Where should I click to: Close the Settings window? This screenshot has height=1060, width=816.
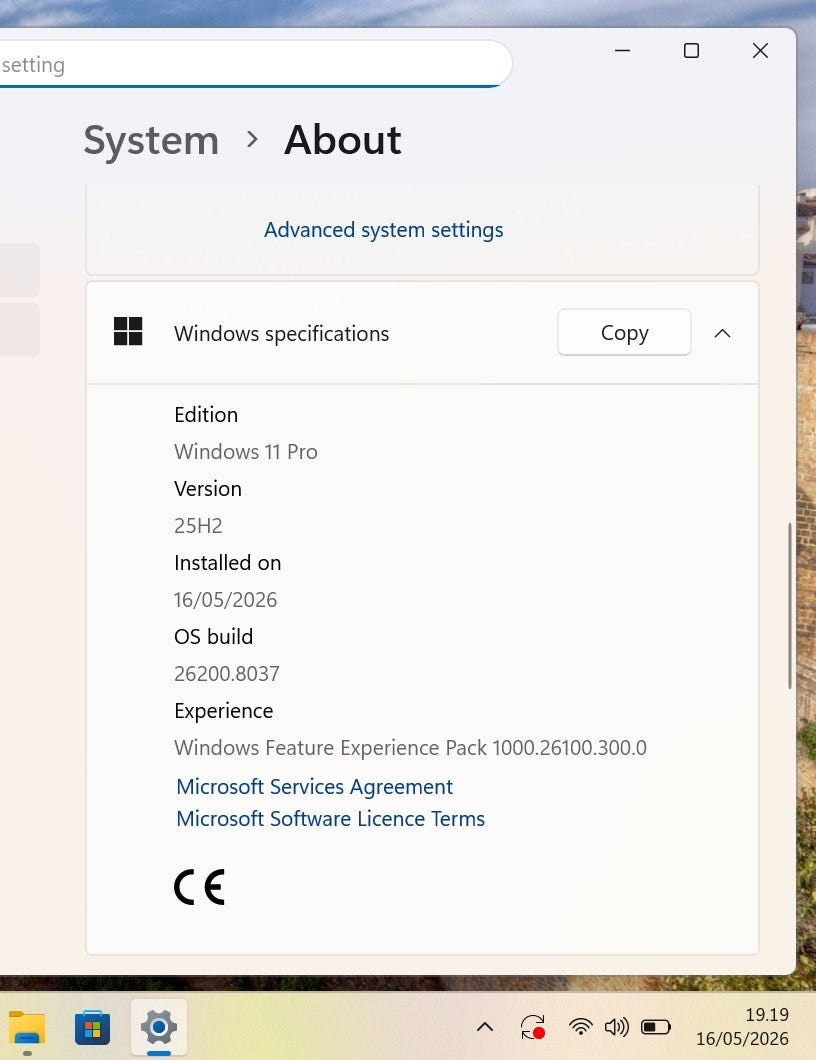761,51
